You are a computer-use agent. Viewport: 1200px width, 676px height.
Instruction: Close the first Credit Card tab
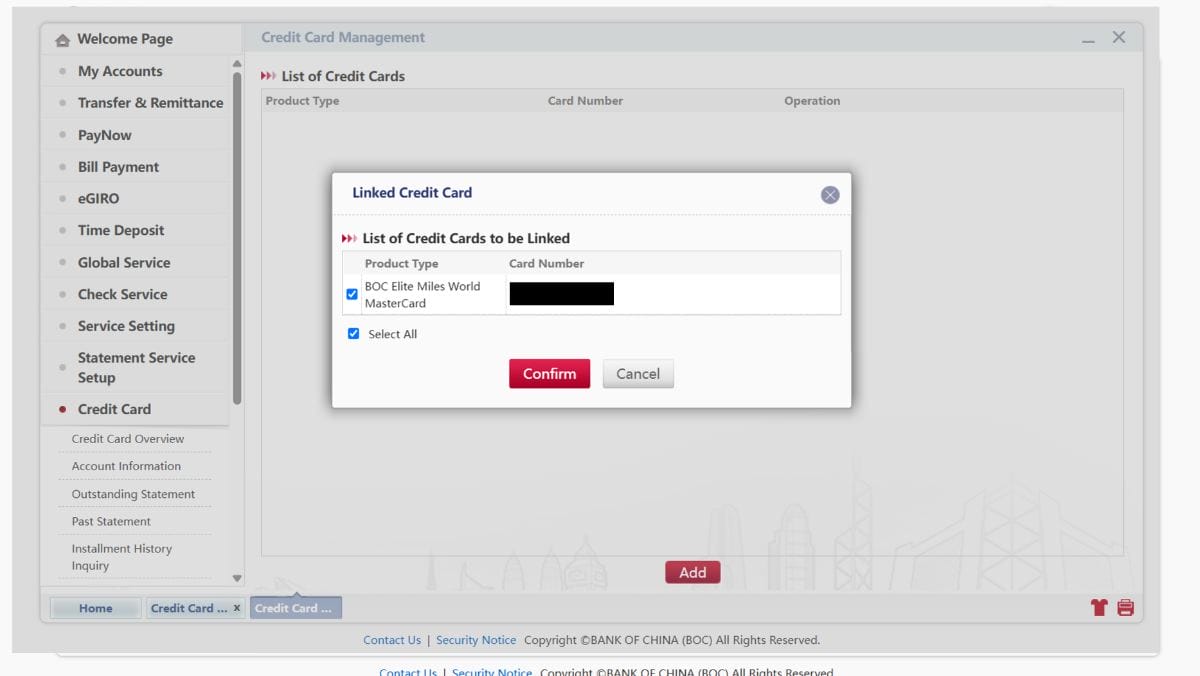pyautogui.click(x=237, y=608)
